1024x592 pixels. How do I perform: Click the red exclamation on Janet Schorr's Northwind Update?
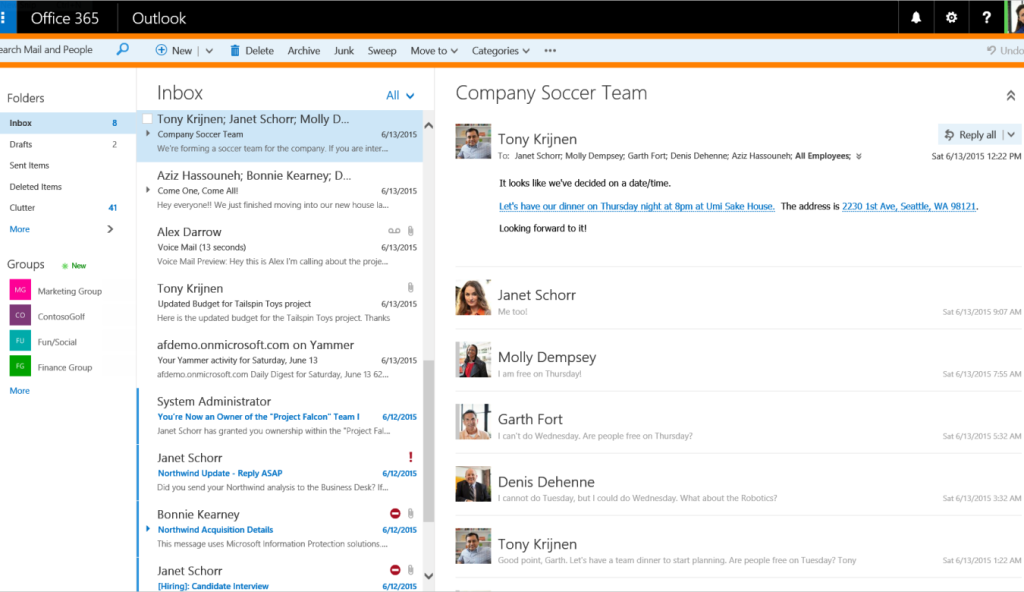click(x=409, y=456)
